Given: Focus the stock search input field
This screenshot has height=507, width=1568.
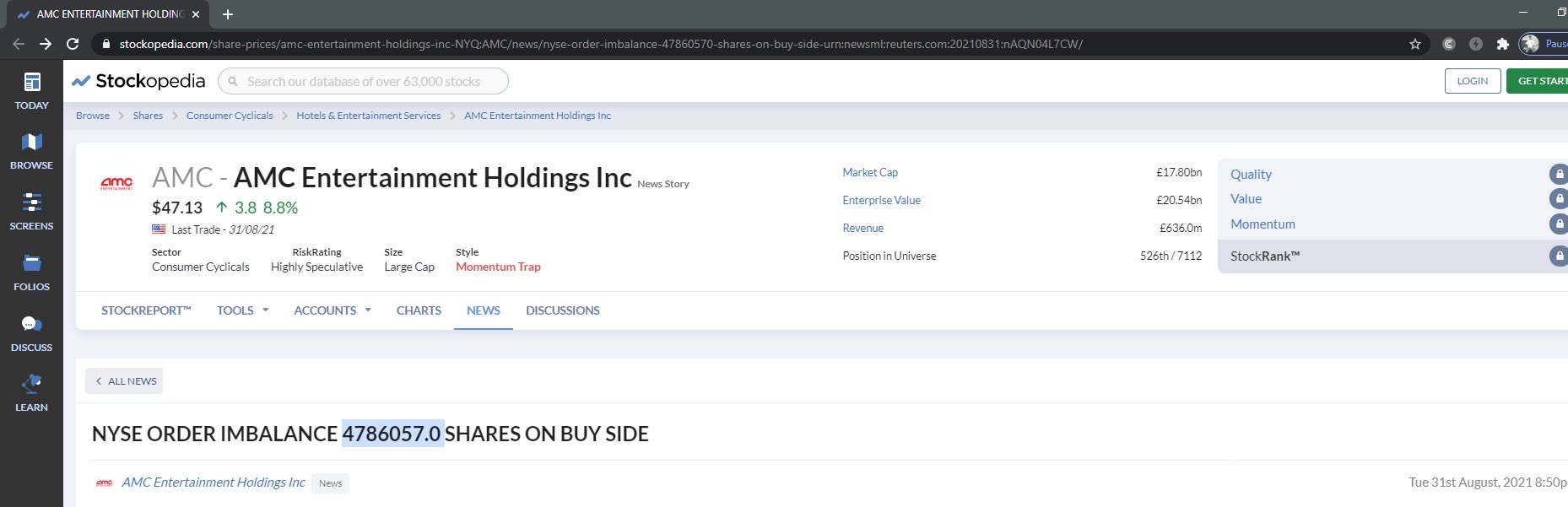Looking at the screenshot, I should click(364, 81).
